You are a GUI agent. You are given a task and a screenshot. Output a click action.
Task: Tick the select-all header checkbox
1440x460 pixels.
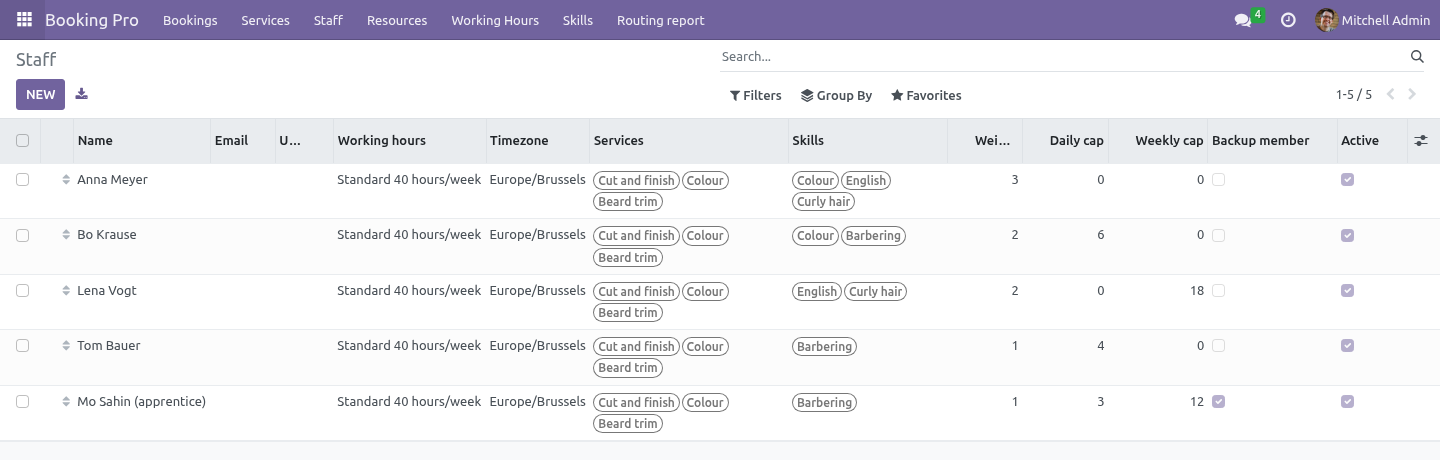[22, 141]
